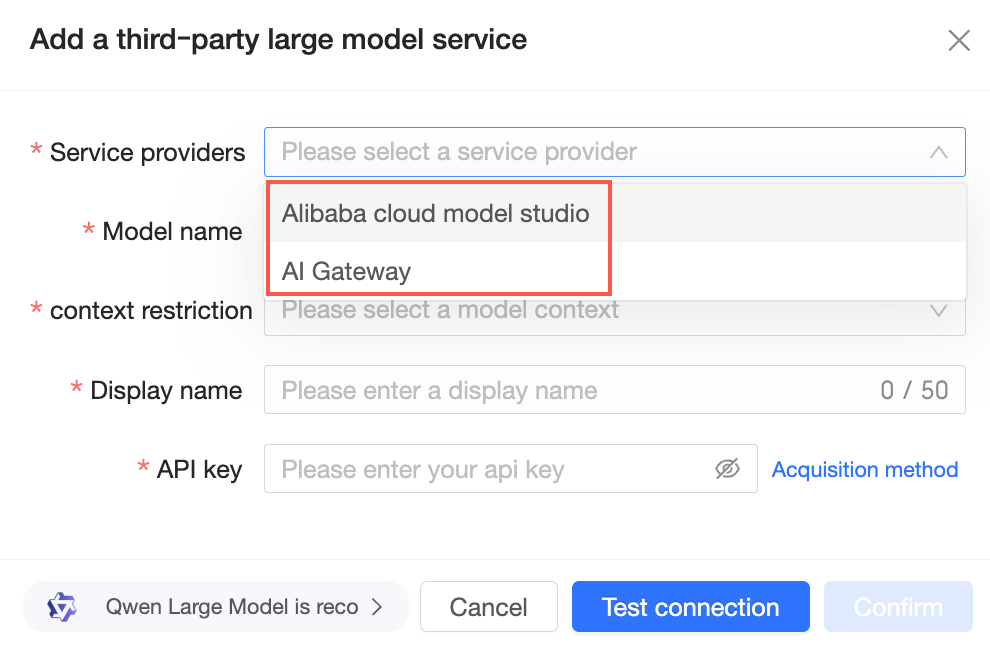Collapse the service provider list arrow
Image resolution: width=990 pixels, height=652 pixels.
[x=938, y=152]
